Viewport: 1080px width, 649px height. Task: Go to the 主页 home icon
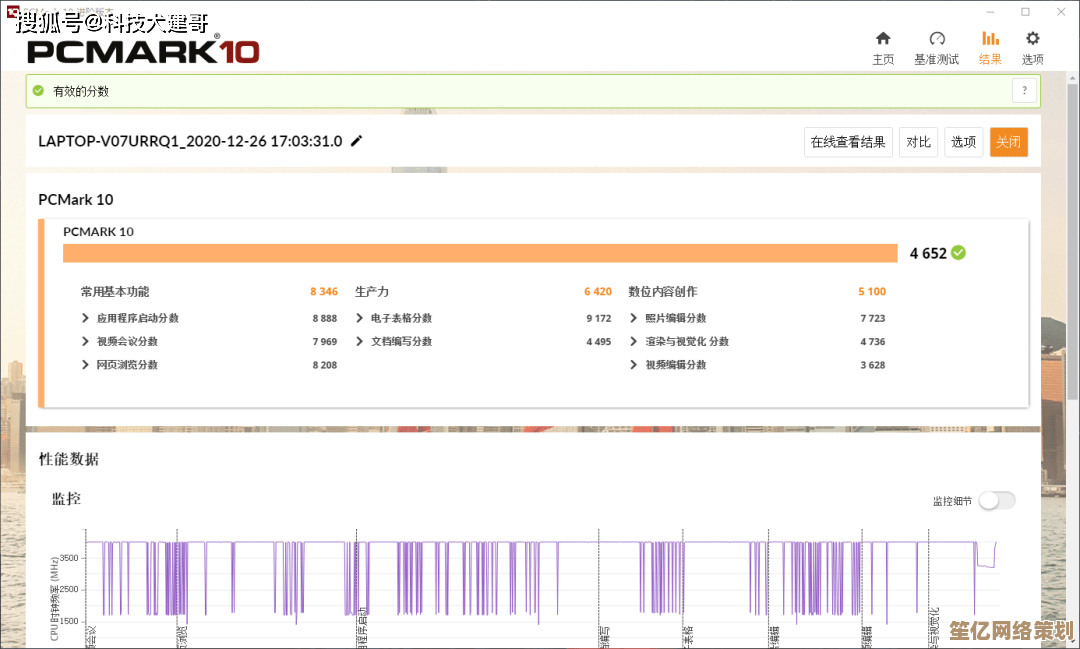coord(883,39)
